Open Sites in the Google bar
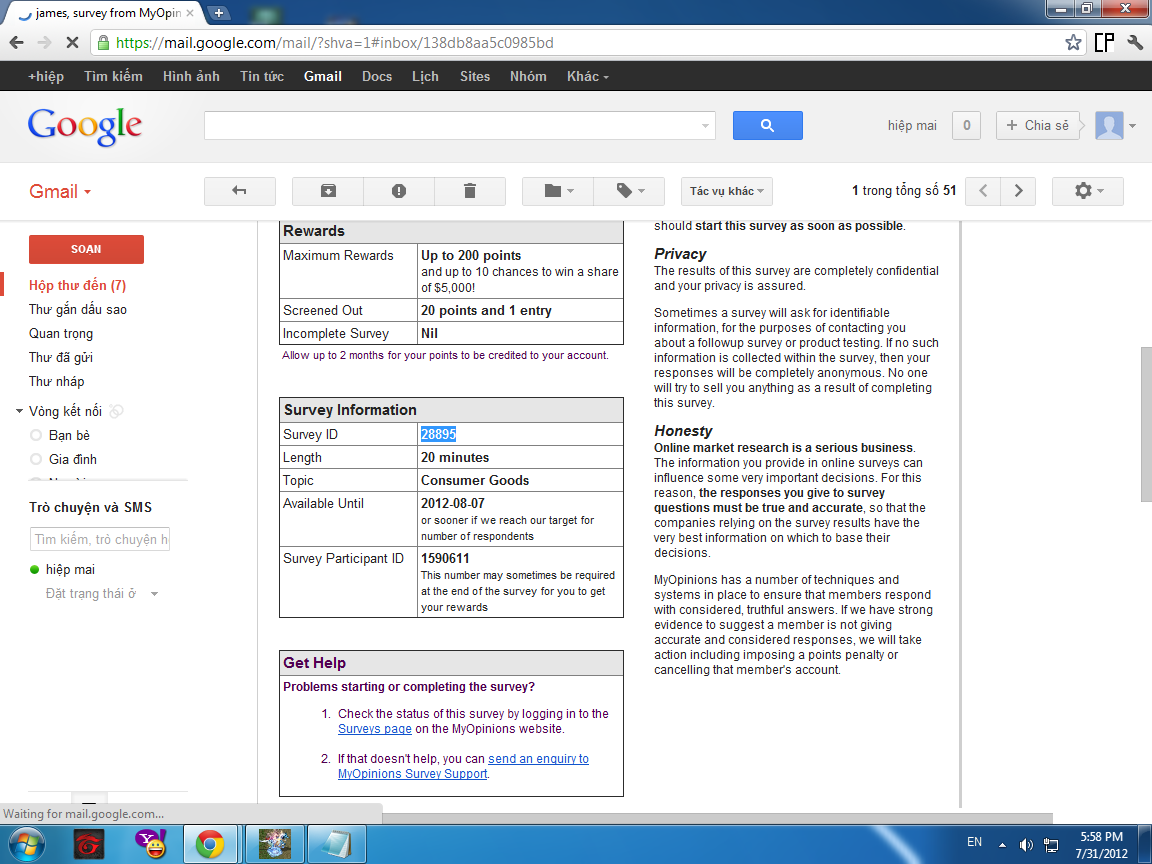 tap(475, 76)
